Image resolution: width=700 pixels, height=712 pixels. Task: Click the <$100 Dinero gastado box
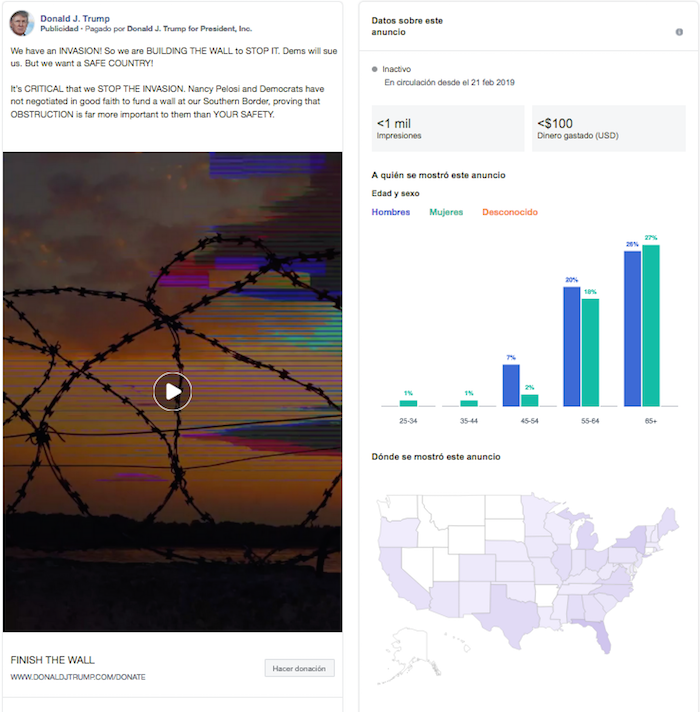tap(608, 129)
